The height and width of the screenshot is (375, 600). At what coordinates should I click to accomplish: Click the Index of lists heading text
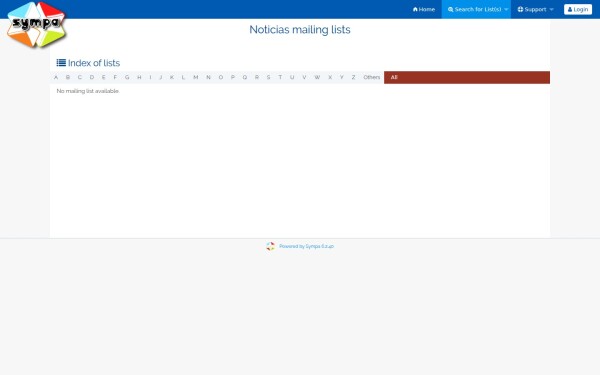(x=94, y=63)
